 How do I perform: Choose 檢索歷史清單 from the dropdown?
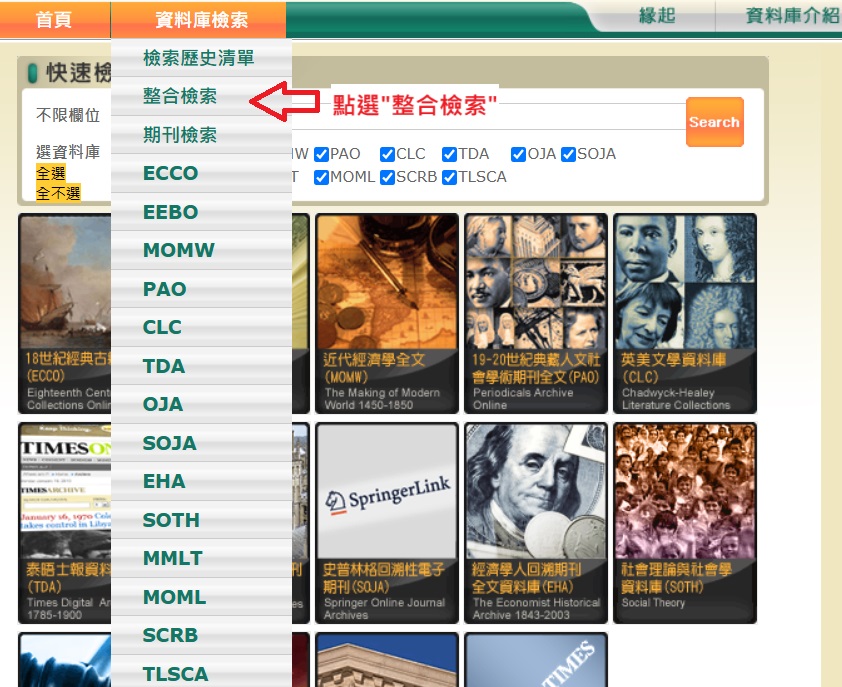point(201,58)
